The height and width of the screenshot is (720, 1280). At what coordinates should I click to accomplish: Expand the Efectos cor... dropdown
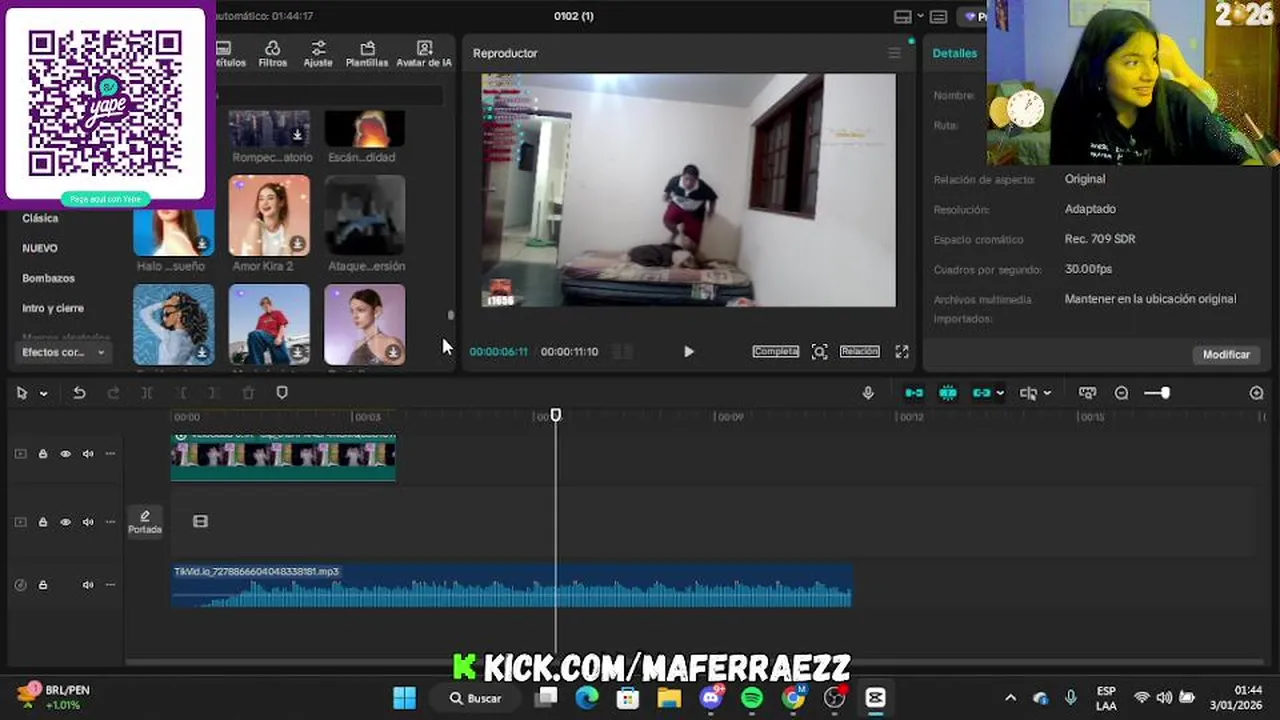(x=63, y=352)
